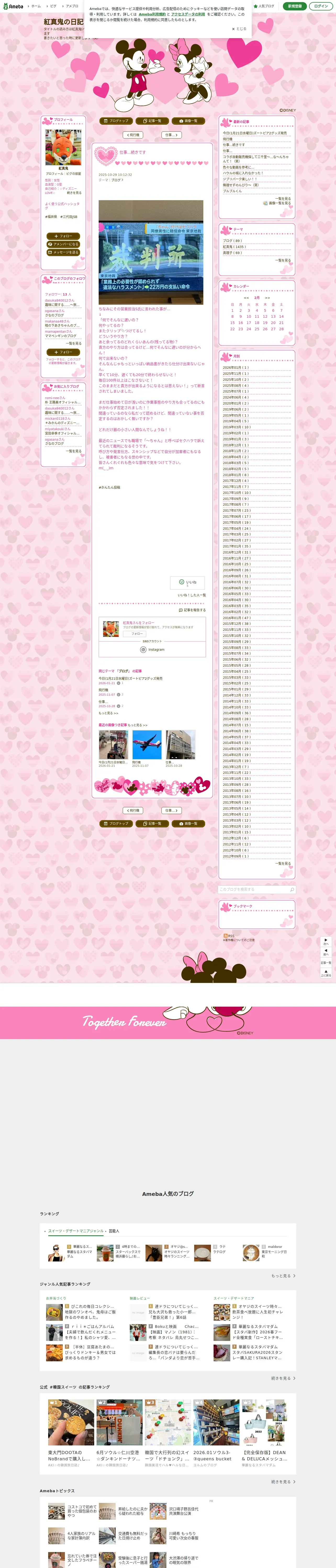Select theme 真理子 ( 69 )
The width and height of the screenshot is (336, 1568).
click(x=232, y=253)
